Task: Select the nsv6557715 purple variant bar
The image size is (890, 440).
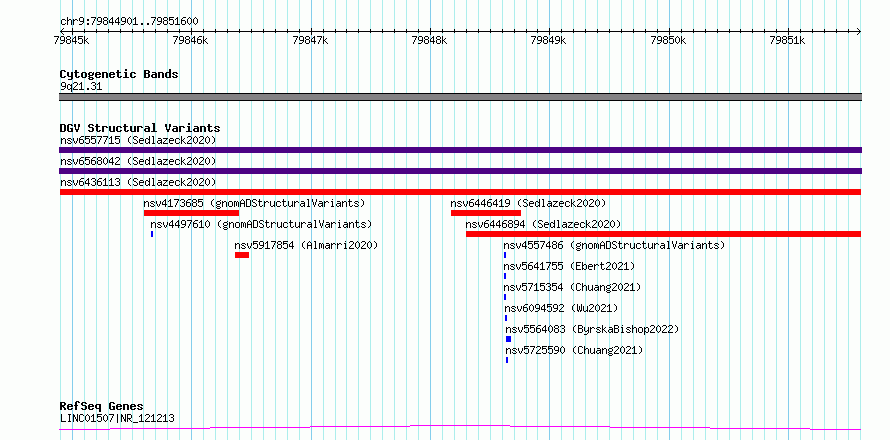Action: [x=460, y=150]
